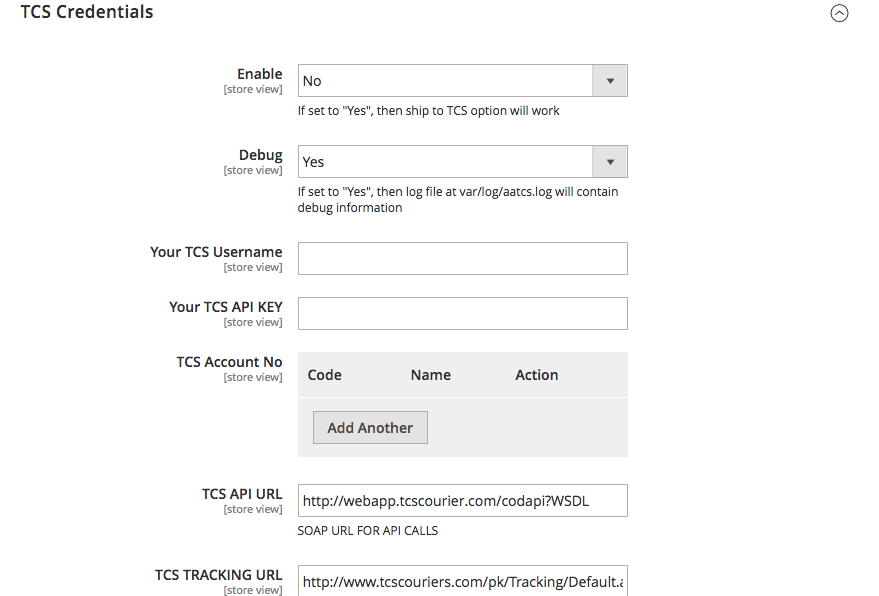
Task: Click into the TCS TRACKING URL field
Action: coord(462,581)
